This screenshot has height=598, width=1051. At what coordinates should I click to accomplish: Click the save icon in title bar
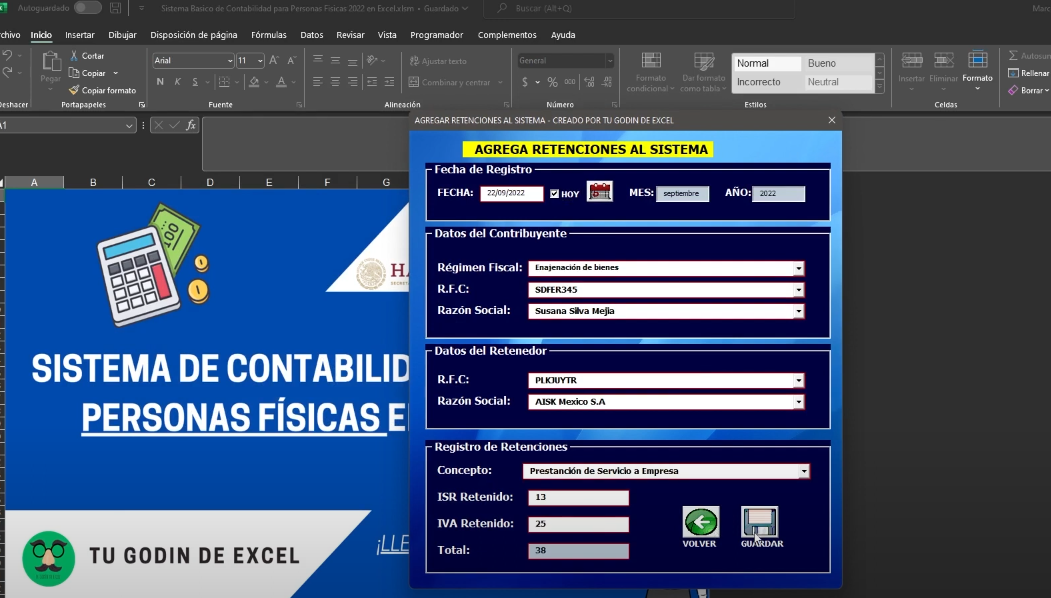[x=115, y=9]
